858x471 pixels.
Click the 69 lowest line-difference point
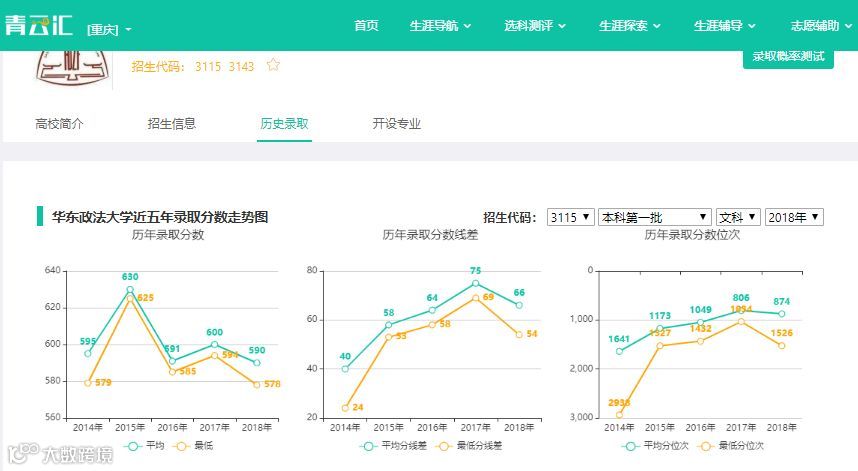476,298
